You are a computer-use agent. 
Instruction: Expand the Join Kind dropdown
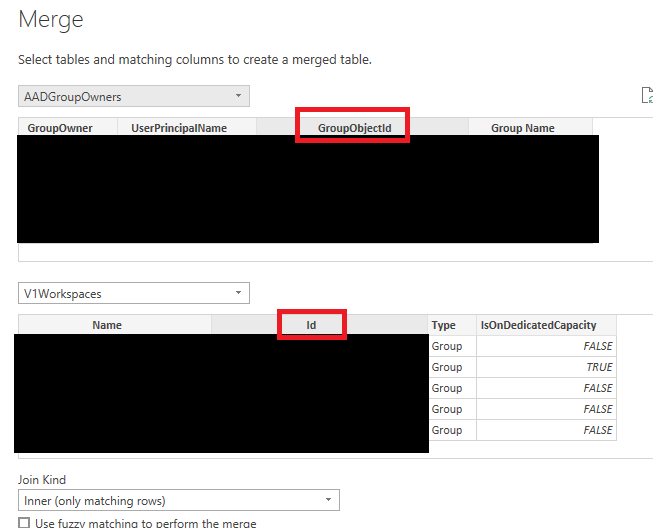coord(179,500)
